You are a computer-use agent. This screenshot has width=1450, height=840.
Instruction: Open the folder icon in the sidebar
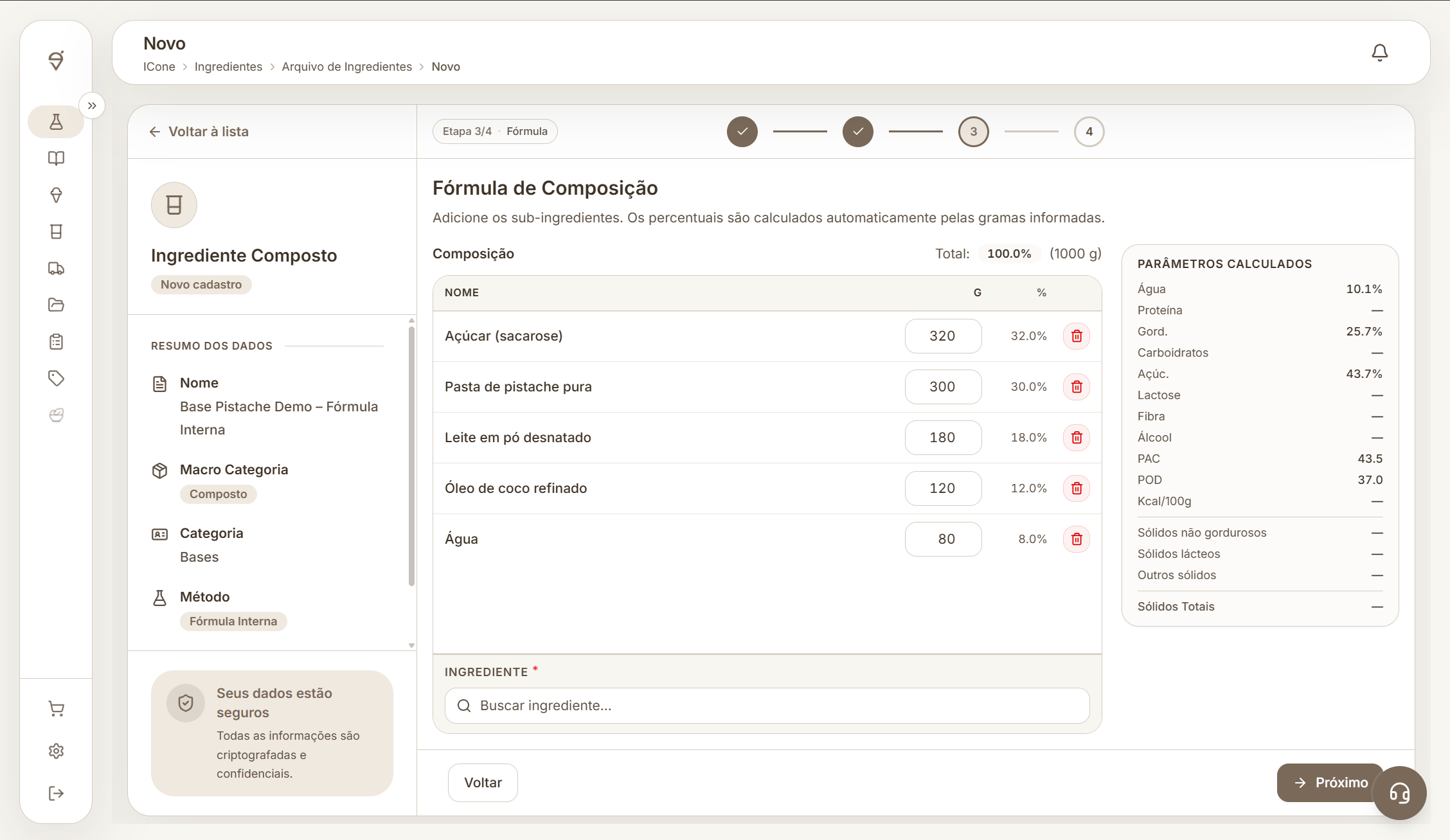(56, 305)
